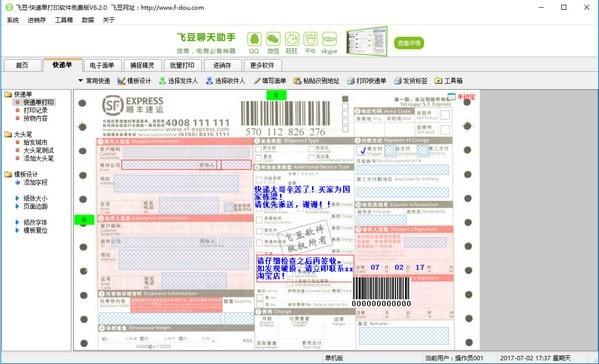Image resolution: width=599 pixels, height=364 pixels.
Task: Collapse the 大头笔 folder in sidebar
Action: click(8, 134)
